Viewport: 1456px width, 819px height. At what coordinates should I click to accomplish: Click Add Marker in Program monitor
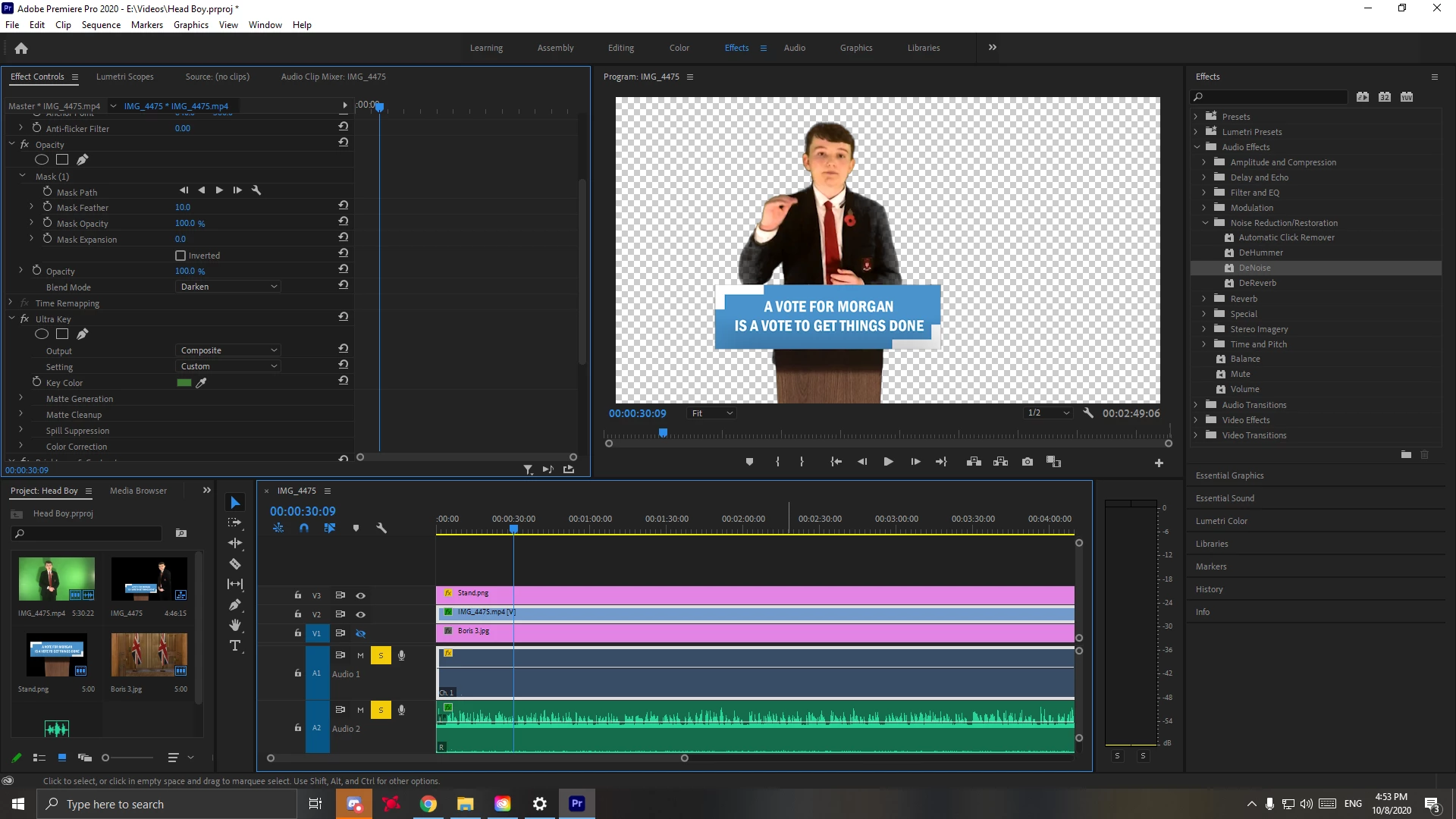(749, 462)
